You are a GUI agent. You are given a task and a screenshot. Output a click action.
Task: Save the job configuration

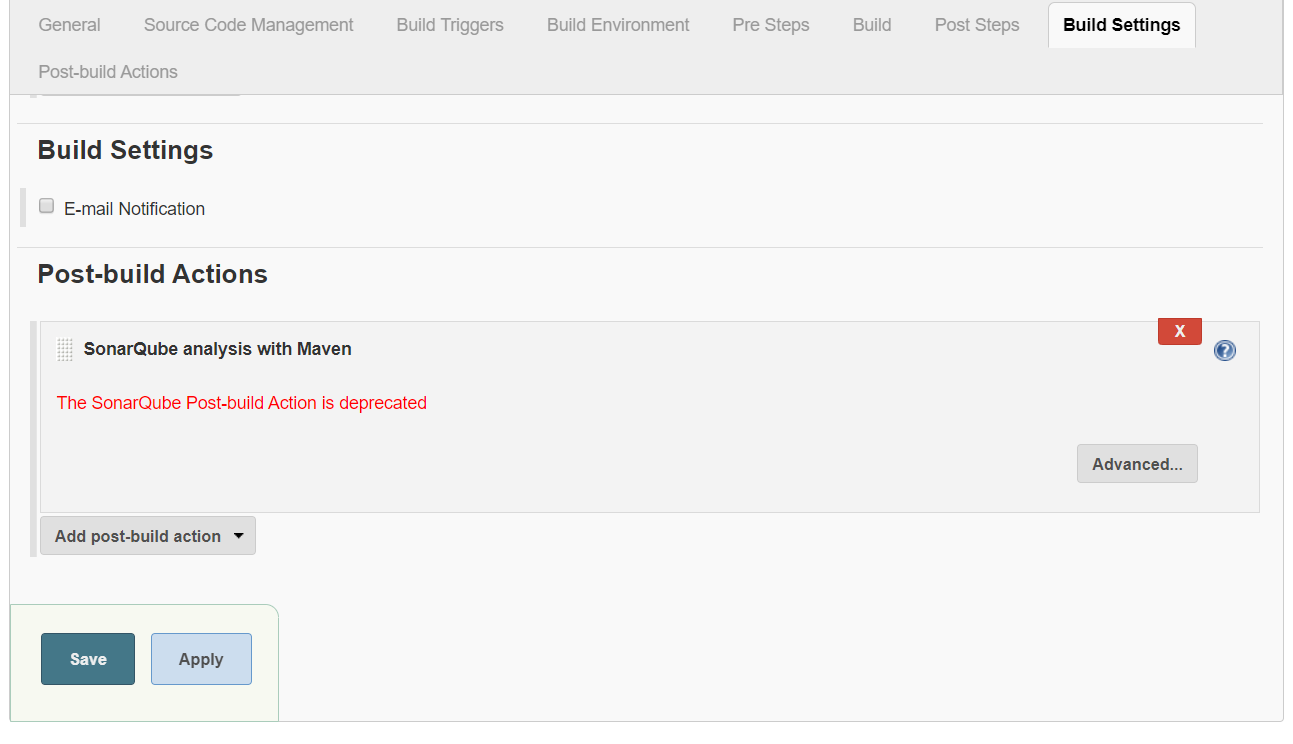click(88, 659)
